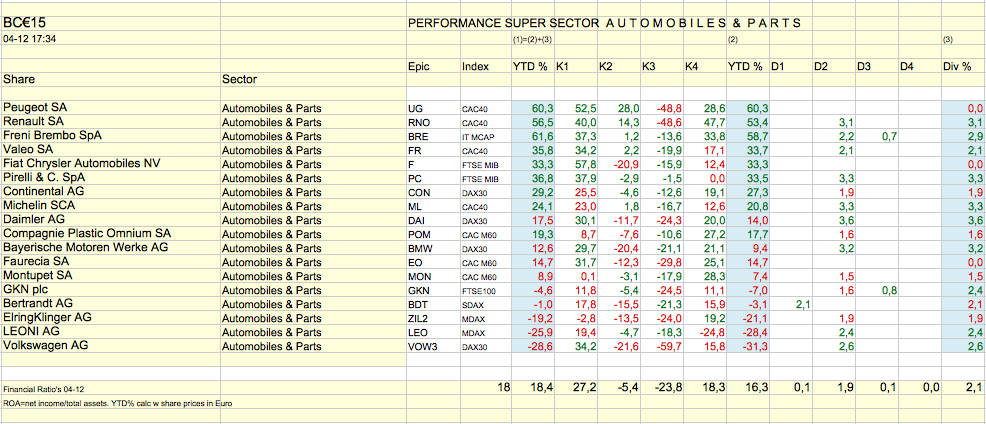Image resolution: width=986 pixels, height=424 pixels.
Task: Select Bayerische Motoren Werke AG cell
Action: coord(110,247)
